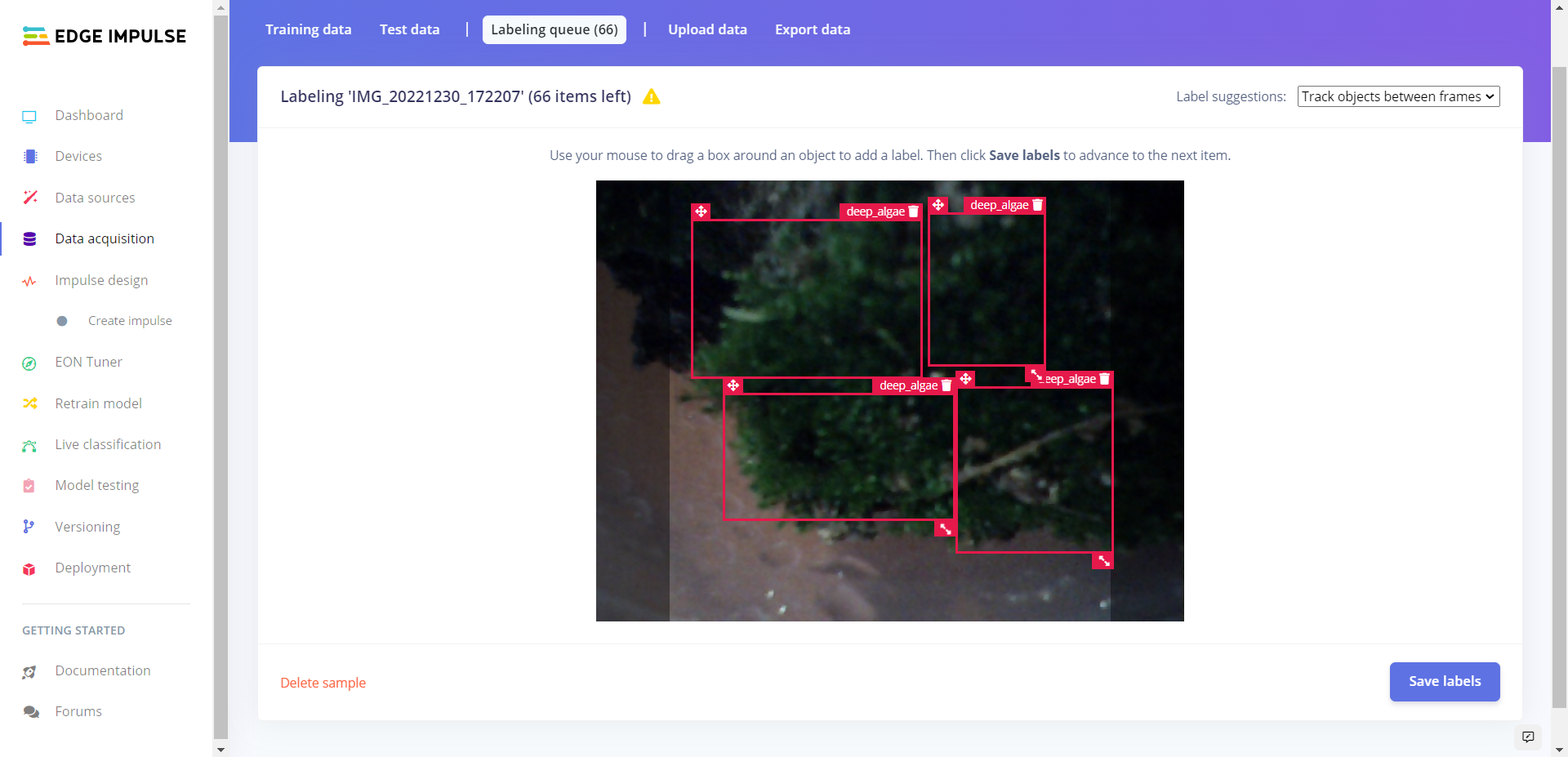Click resize handle of bottom-left bounding box
The width and height of the screenshot is (1568, 757).
click(x=945, y=528)
